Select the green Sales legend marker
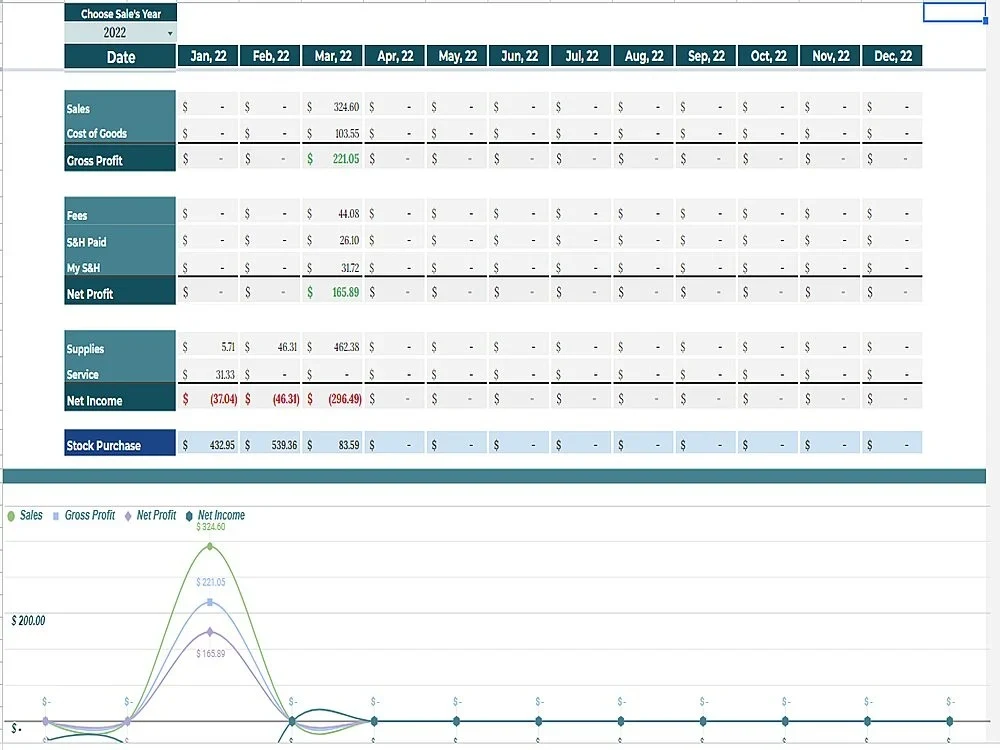 11,515
